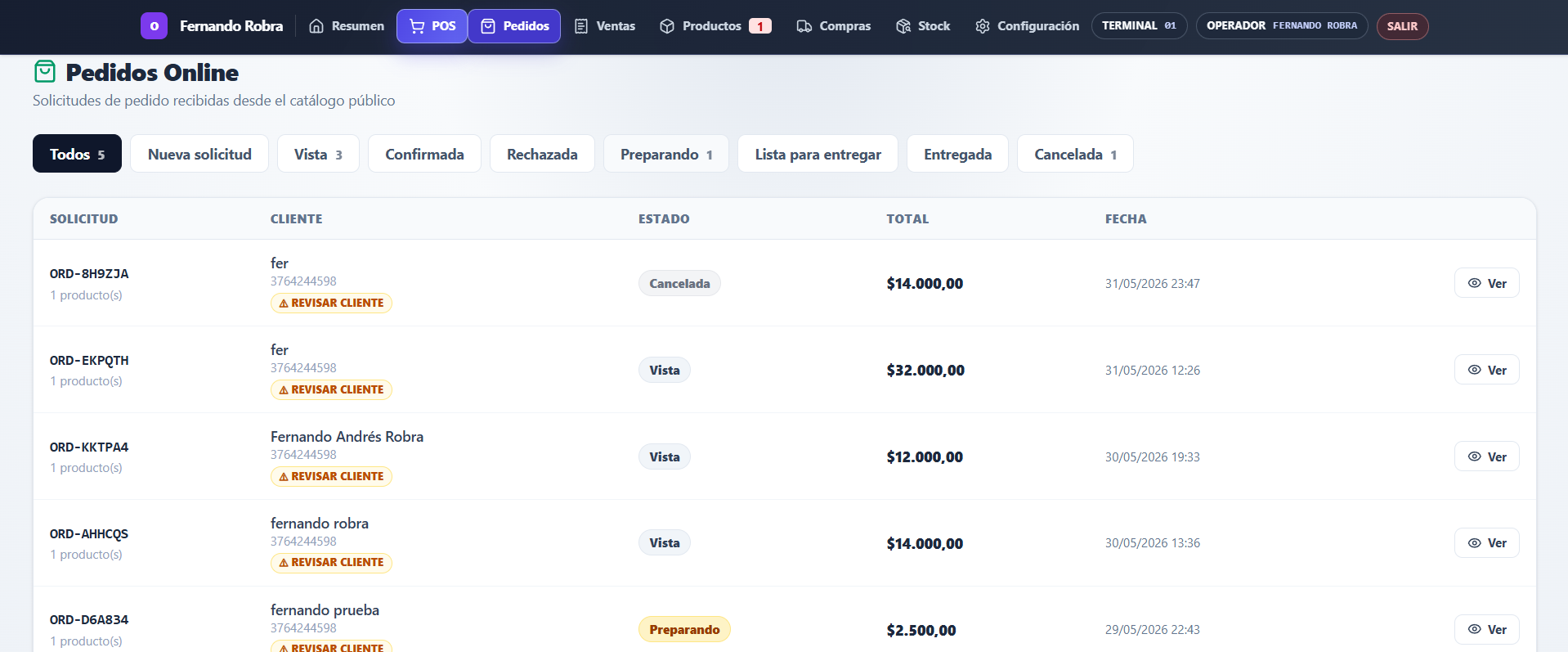Click order code ORD-D6A834

[89, 620]
